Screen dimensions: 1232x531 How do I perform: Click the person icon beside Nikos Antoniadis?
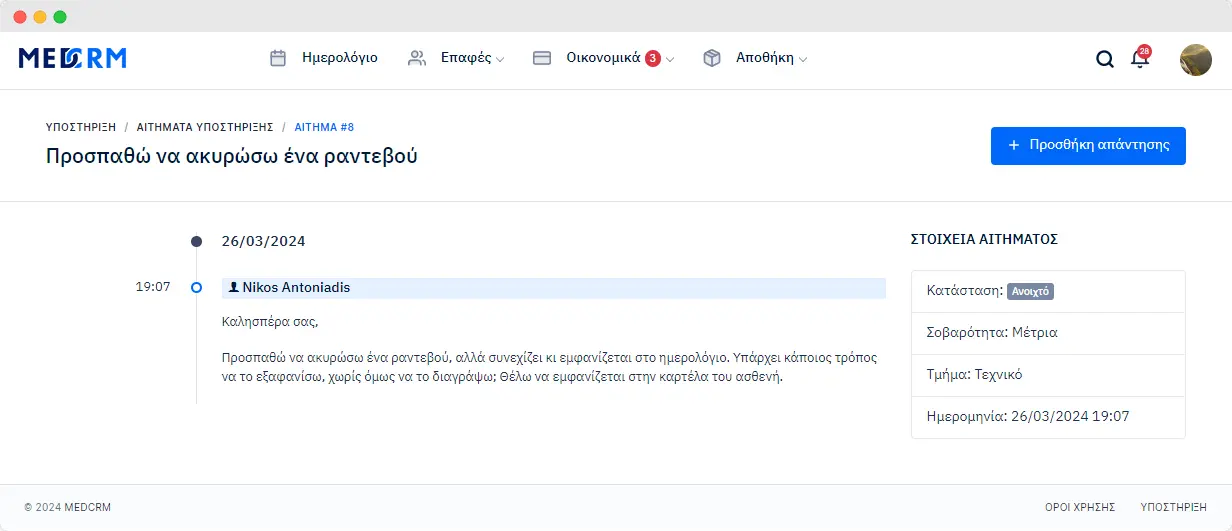pos(234,288)
